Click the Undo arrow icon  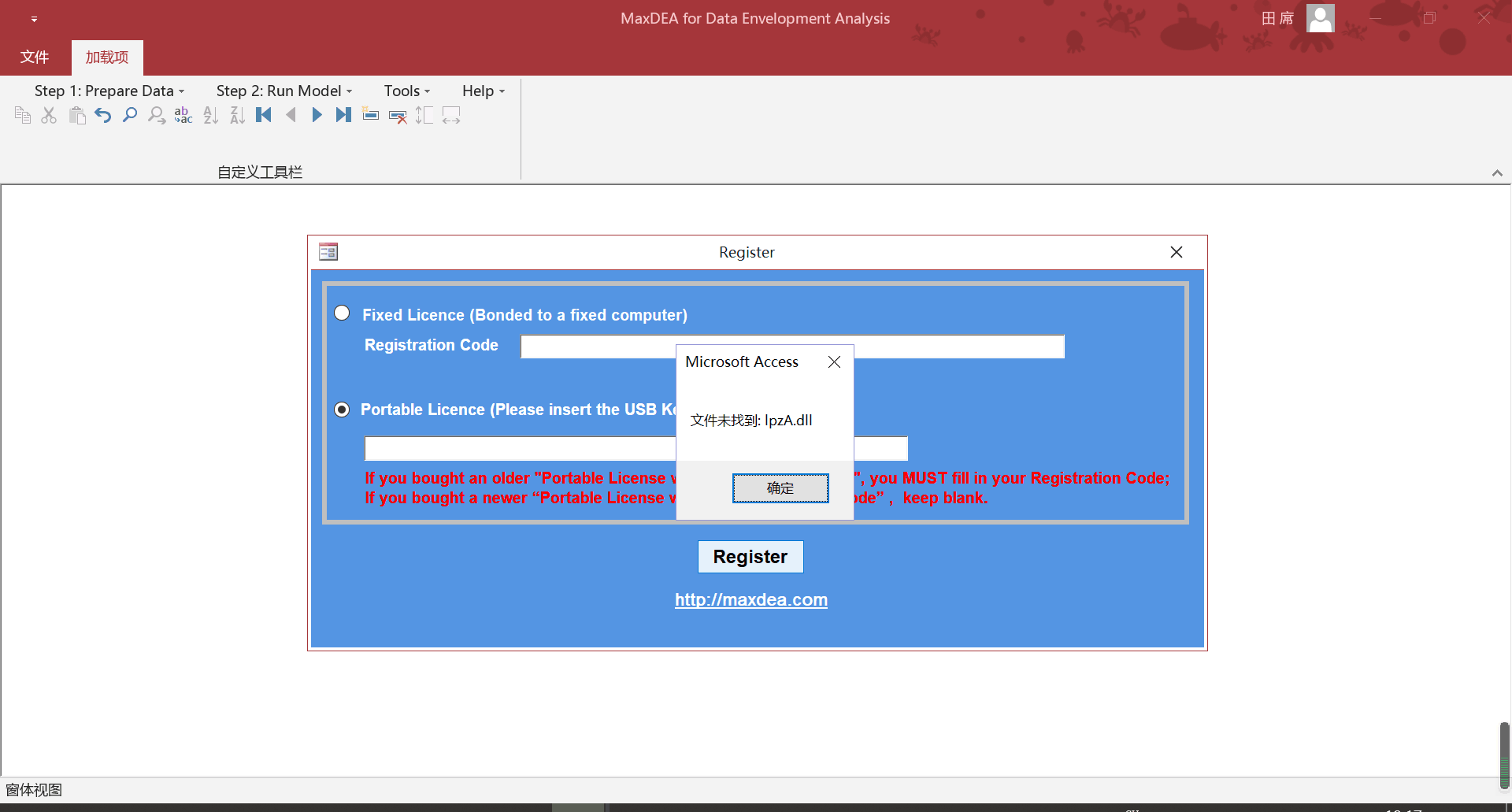103,116
